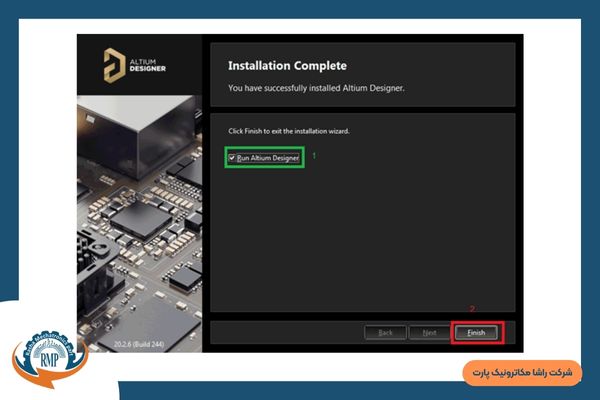Tick the Run Altium Designer checkbox

click(x=232, y=158)
